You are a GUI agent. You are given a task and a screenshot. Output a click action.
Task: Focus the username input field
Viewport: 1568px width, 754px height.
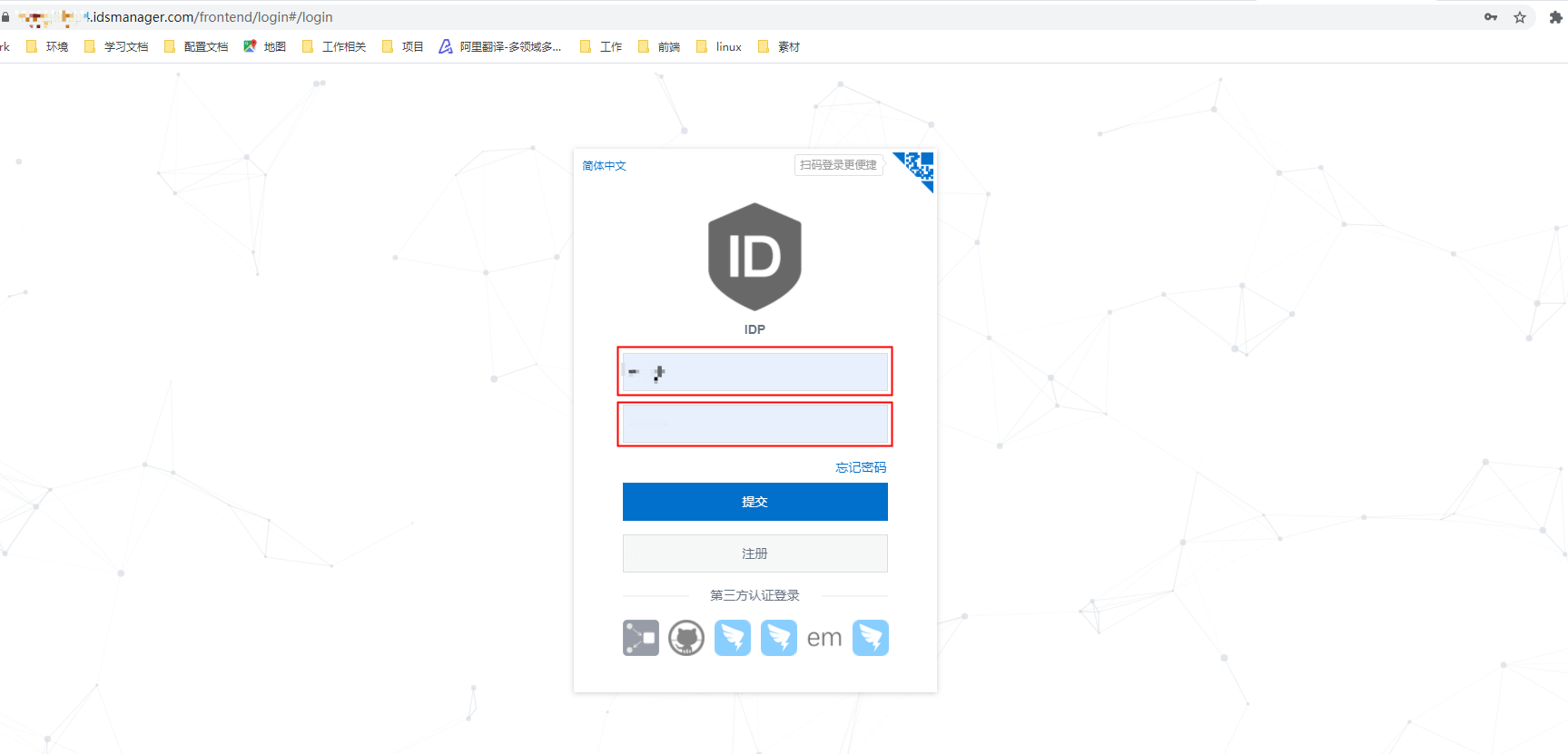tap(754, 372)
